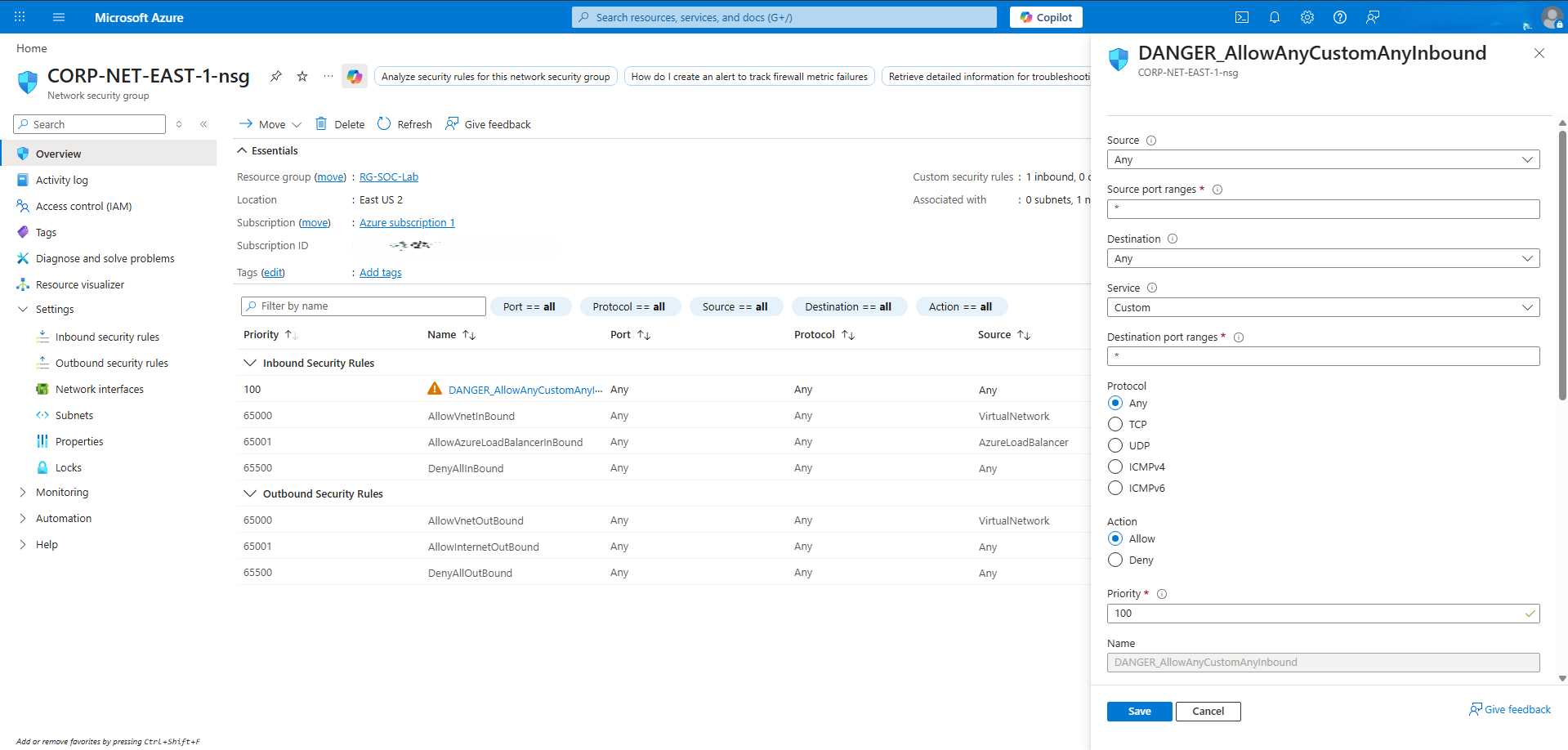Collapse the Inbound Security Rules group
The image size is (1568, 750).
pyautogui.click(x=250, y=363)
